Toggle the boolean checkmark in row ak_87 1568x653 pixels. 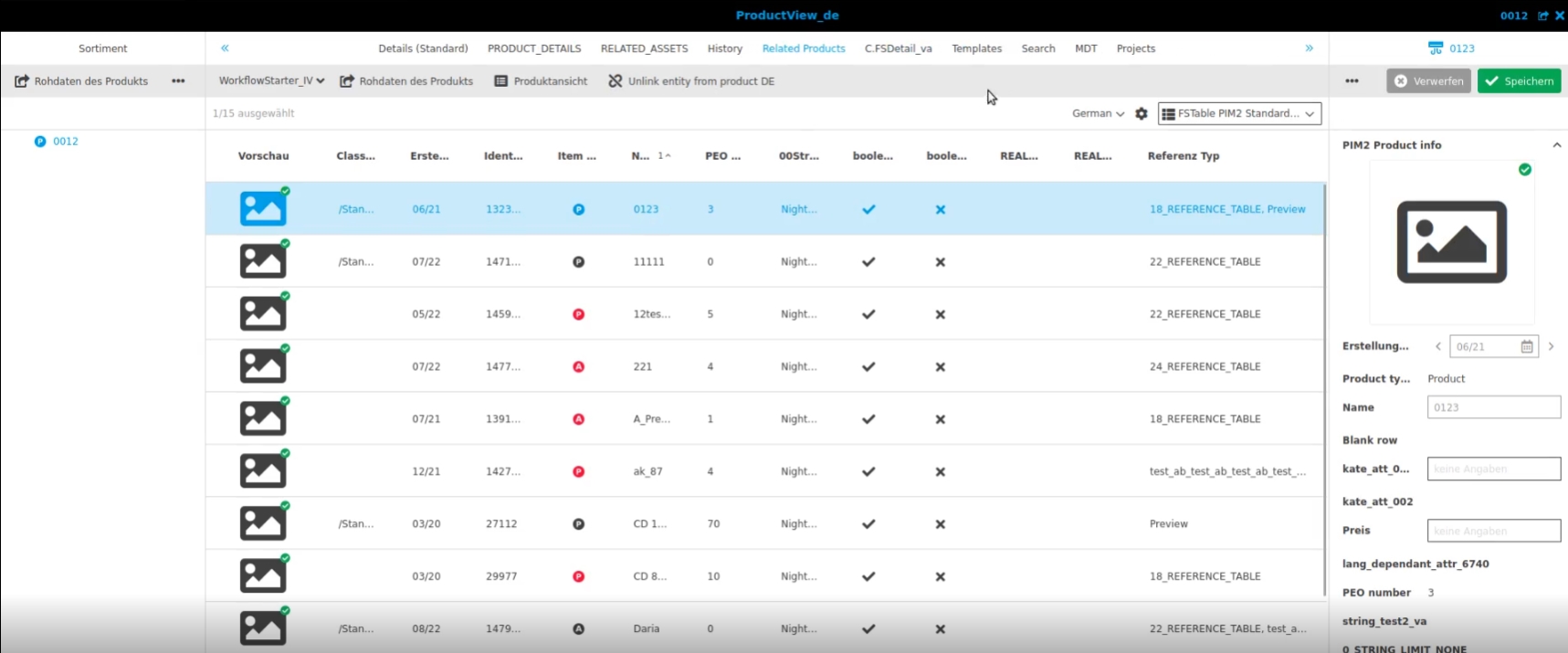868,472
